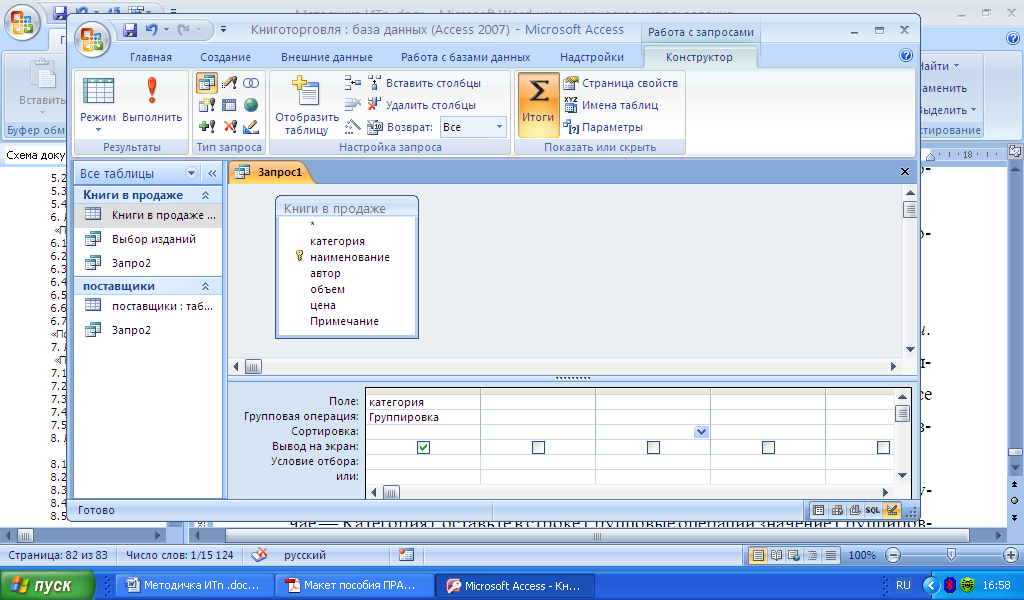The image size is (1024, 600).
Task: Open Страница свойств property sheet
Action: click(620, 83)
